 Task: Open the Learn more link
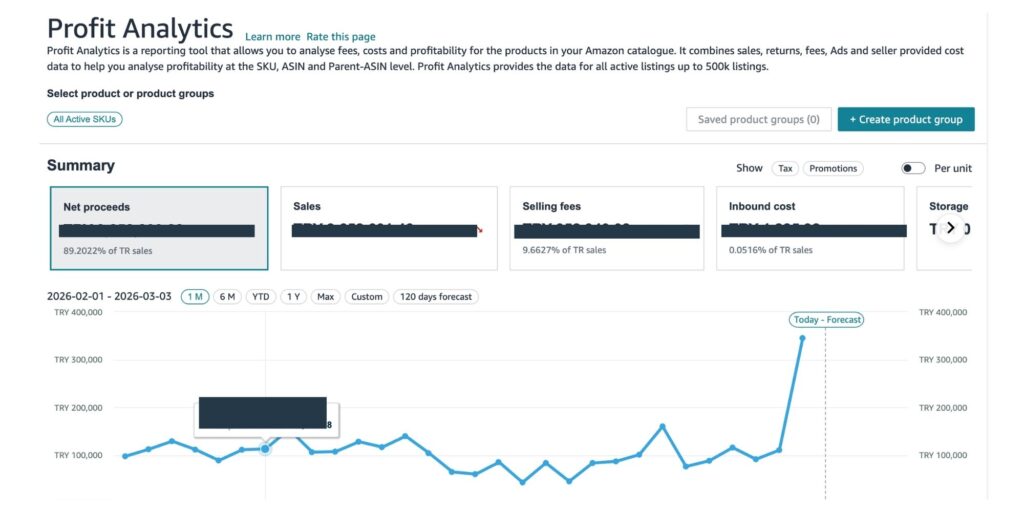click(272, 37)
